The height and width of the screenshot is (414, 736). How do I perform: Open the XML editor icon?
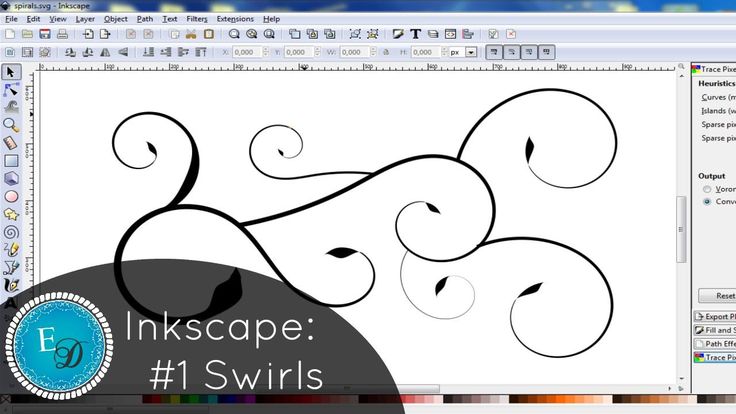click(450, 34)
